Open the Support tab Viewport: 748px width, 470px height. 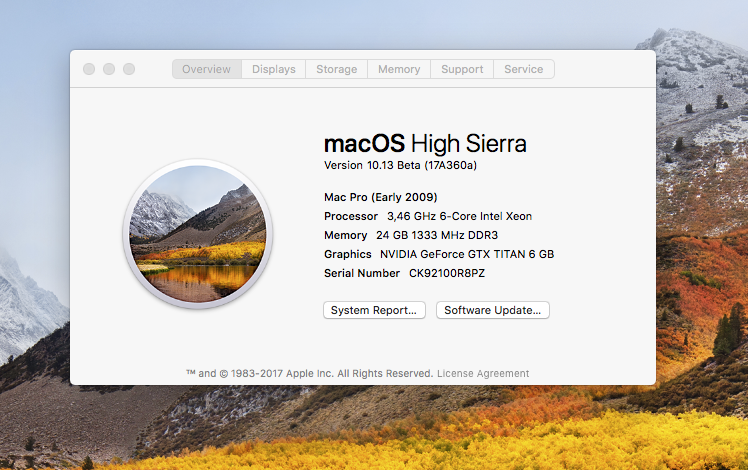pyautogui.click(x=462, y=69)
